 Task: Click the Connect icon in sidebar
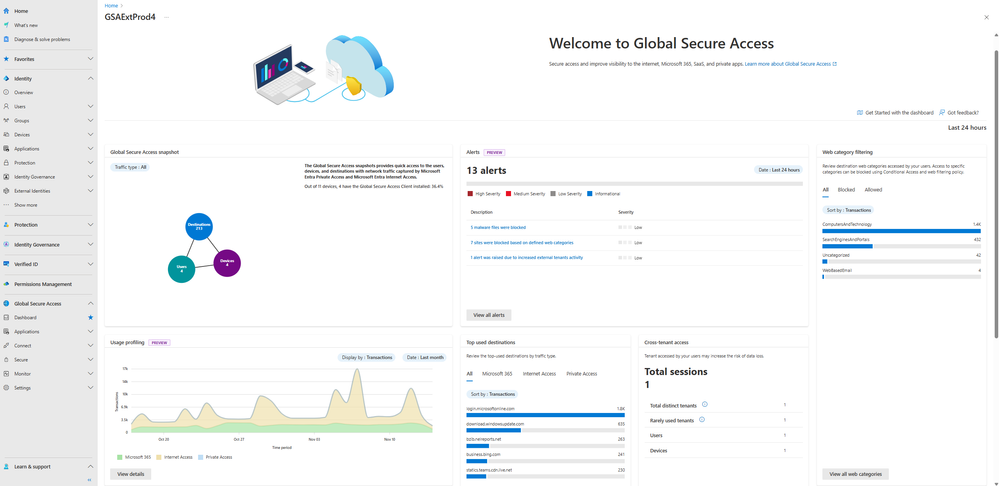6,345
